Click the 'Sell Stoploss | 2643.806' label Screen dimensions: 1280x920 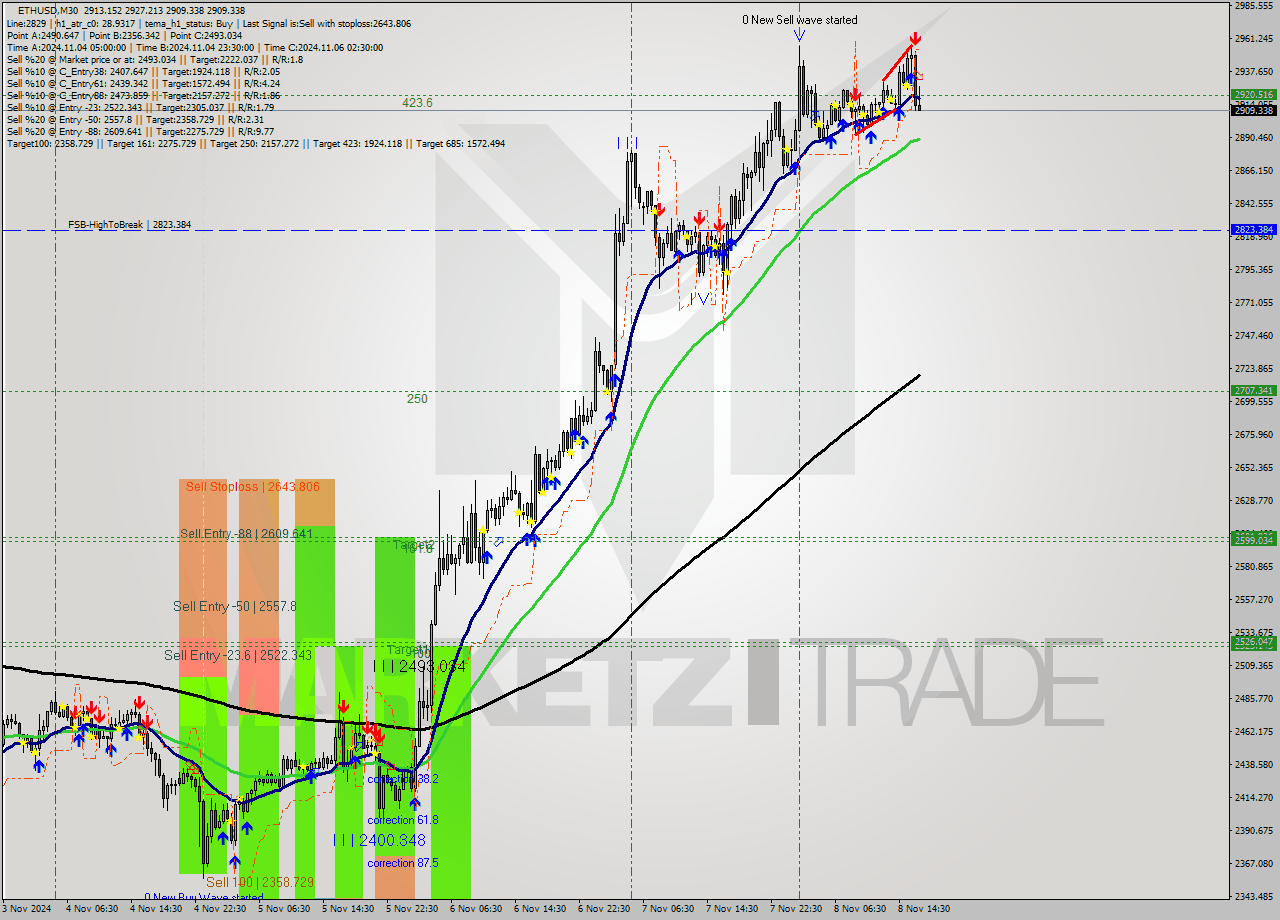(251, 487)
